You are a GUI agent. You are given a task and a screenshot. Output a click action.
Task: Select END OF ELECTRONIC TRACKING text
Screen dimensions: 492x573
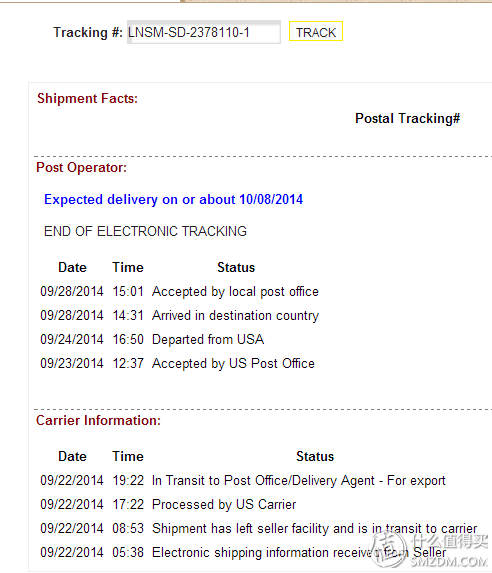[x=145, y=231]
